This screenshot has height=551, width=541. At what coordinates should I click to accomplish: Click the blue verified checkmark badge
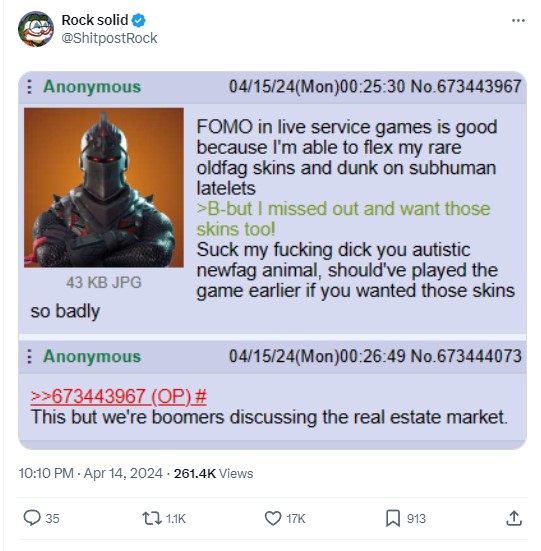(x=138, y=20)
